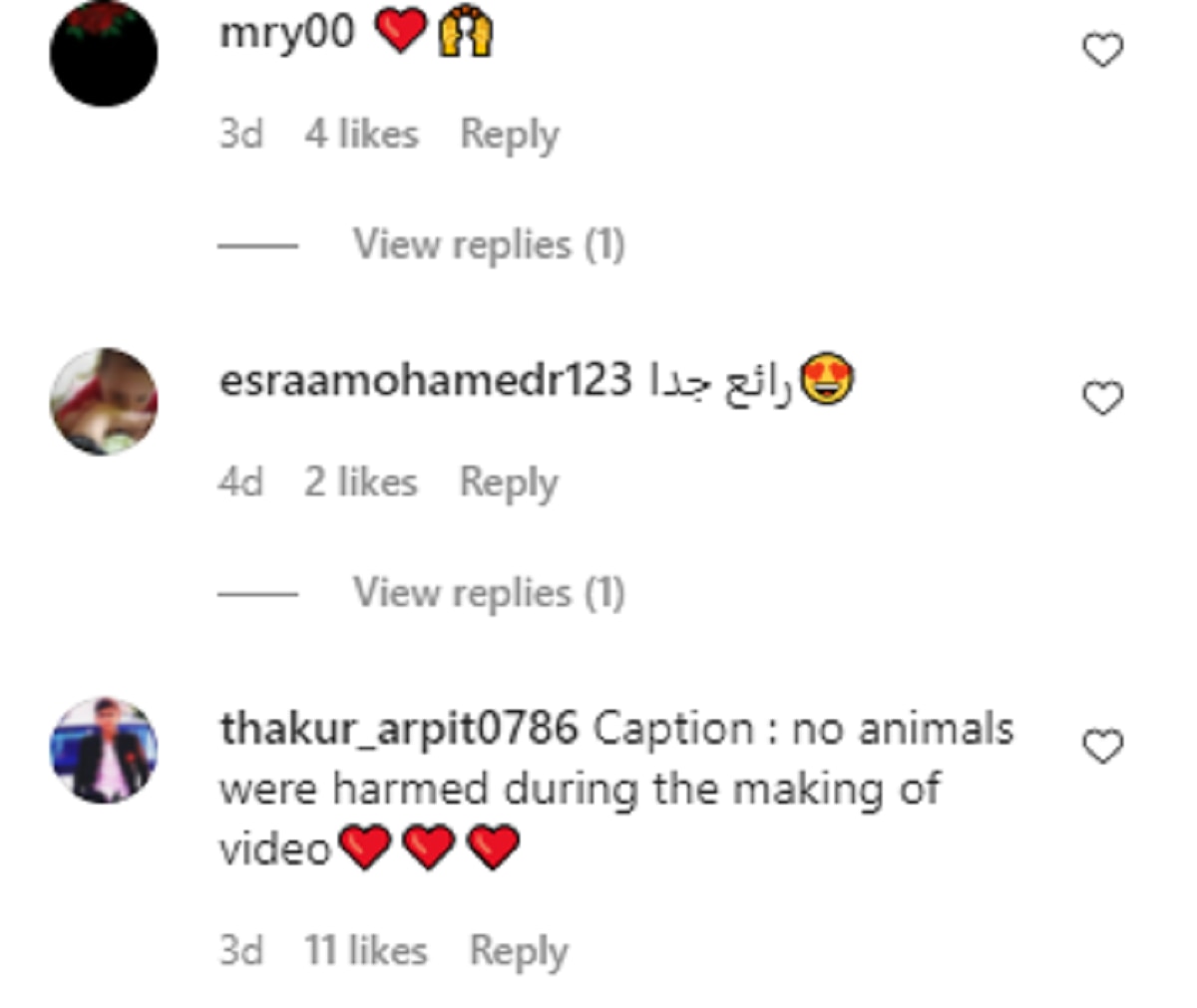This screenshot has height=1008, width=1197.
Task: Reply to mry00's comment
Action: pos(509,135)
